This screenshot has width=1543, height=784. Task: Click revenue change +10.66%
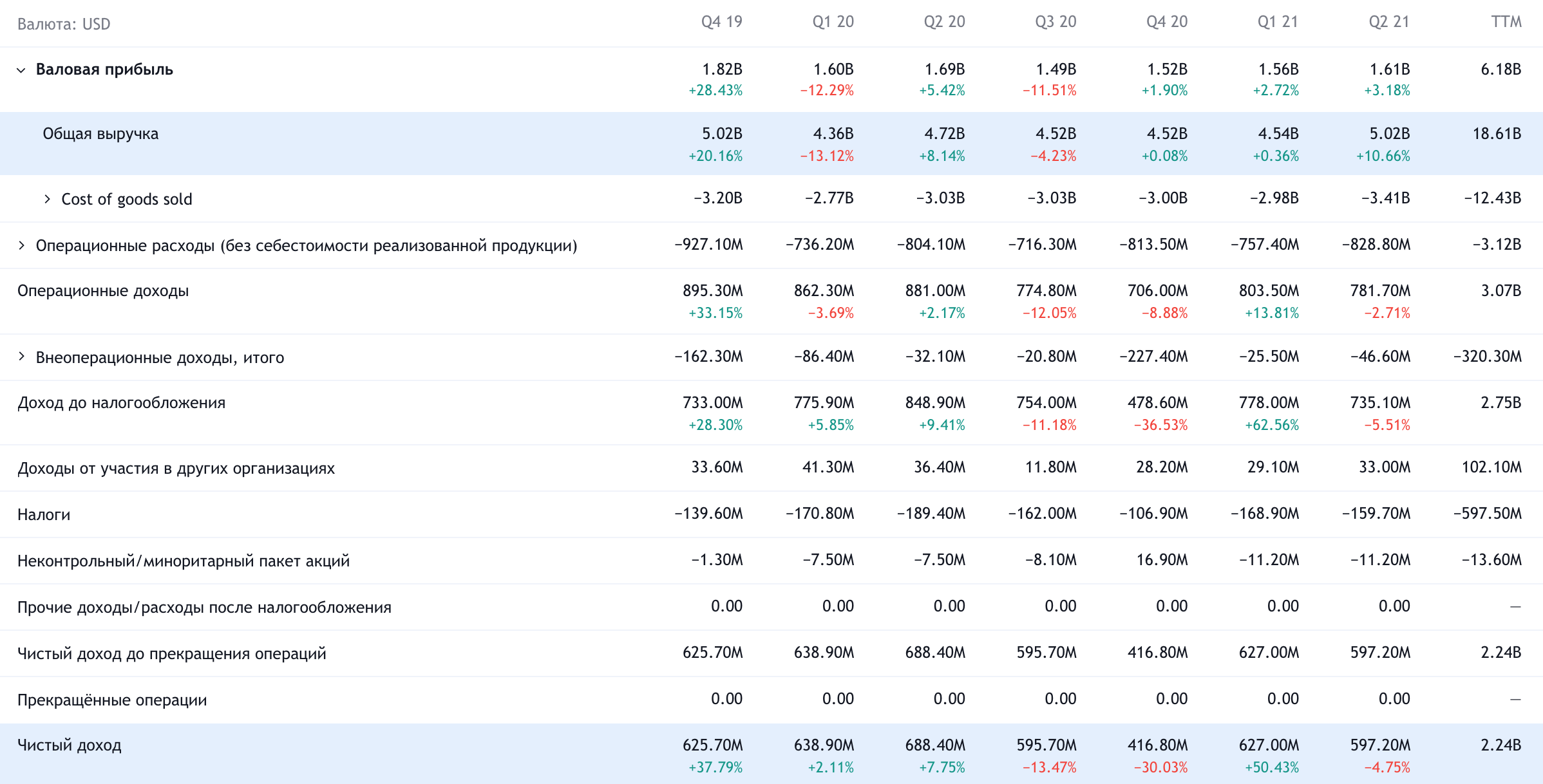(1383, 156)
